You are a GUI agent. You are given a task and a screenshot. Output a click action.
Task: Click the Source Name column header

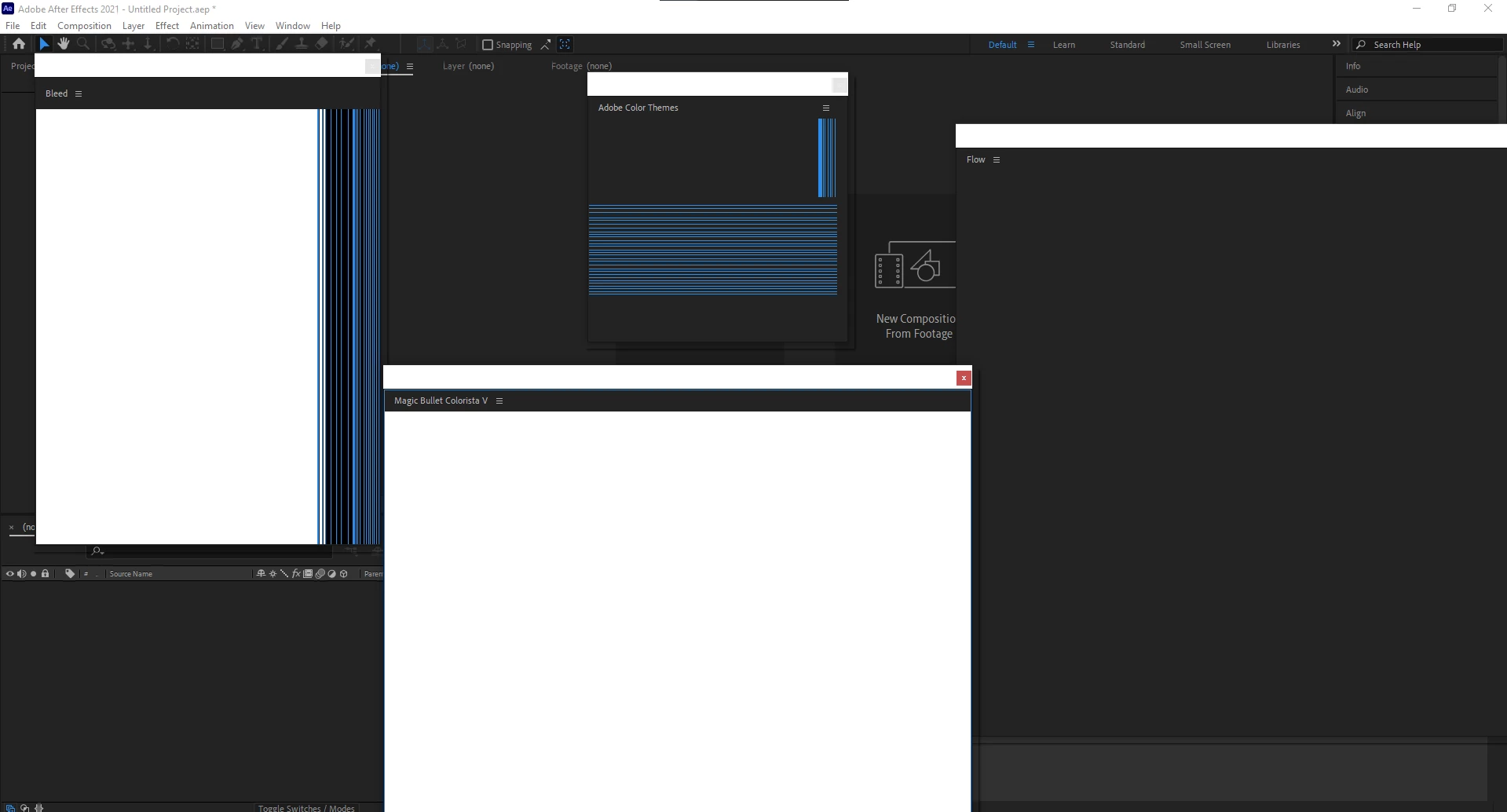pyautogui.click(x=131, y=574)
